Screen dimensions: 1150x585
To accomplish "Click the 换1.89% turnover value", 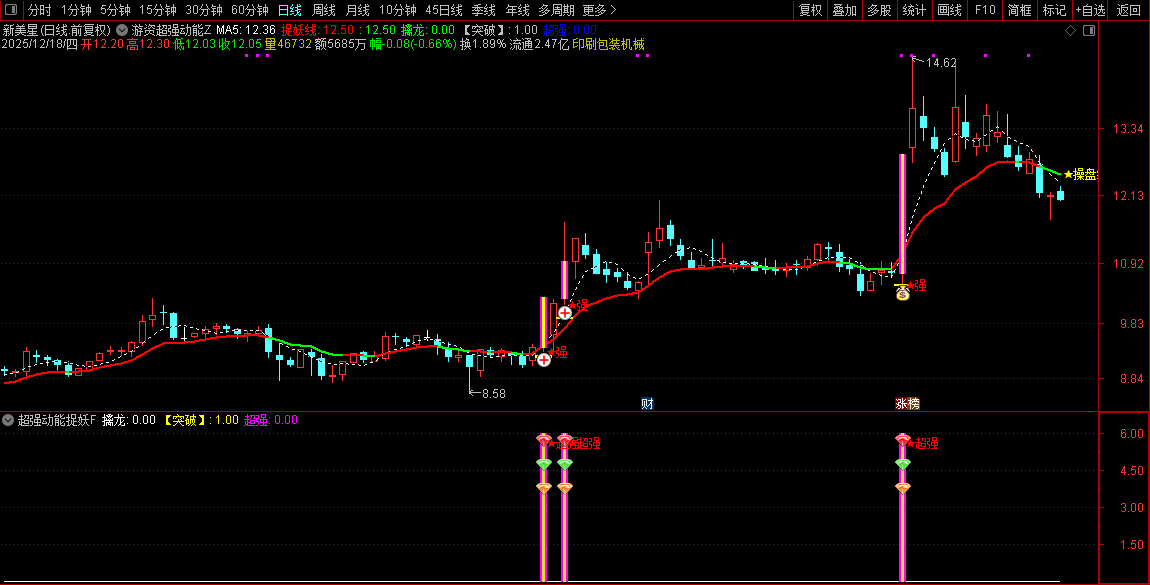I will [483, 44].
